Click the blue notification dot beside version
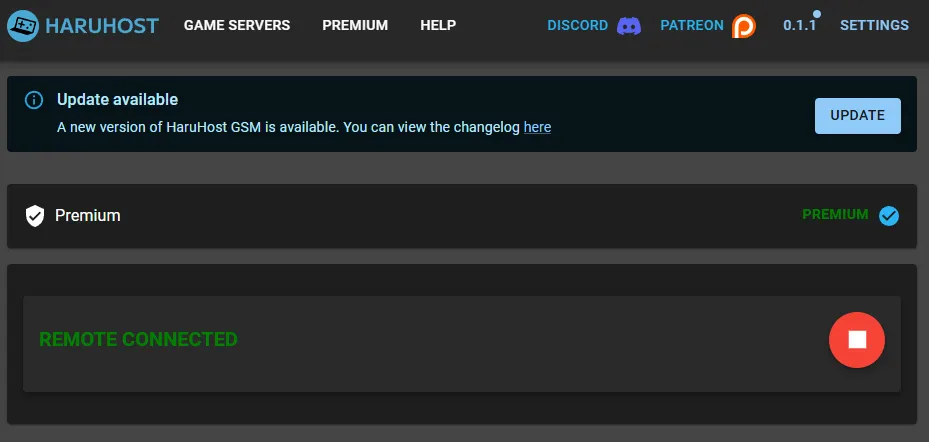Image resolution: width=929 pixels, height=442 pixels. 817,14
